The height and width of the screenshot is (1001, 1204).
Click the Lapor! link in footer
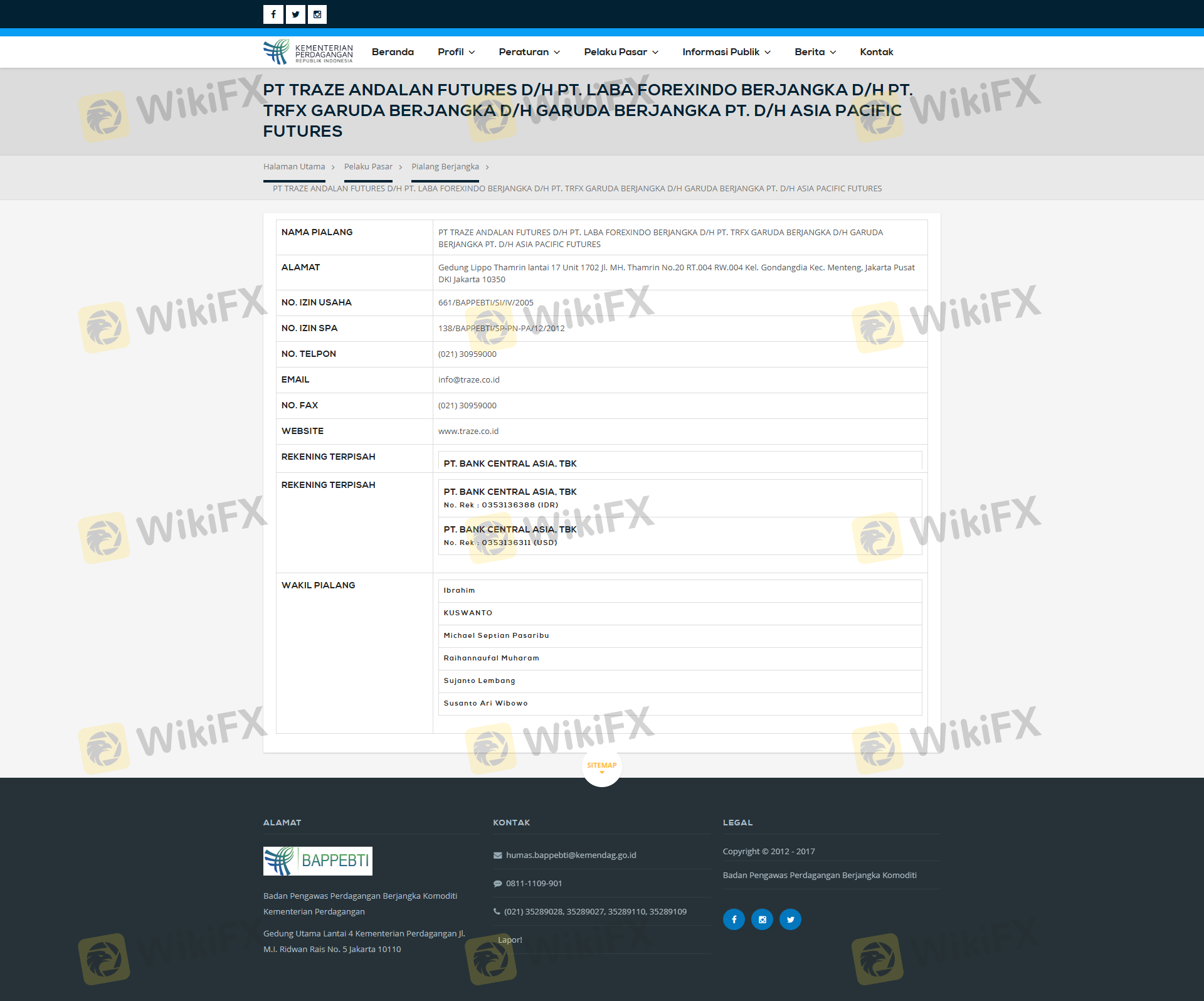(510, 940)
